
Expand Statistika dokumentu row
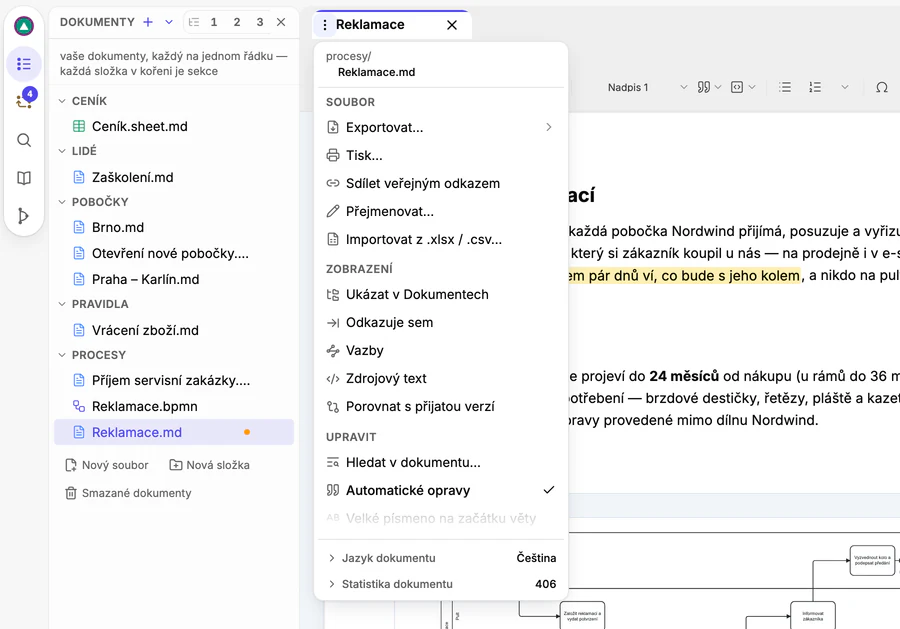441,584
